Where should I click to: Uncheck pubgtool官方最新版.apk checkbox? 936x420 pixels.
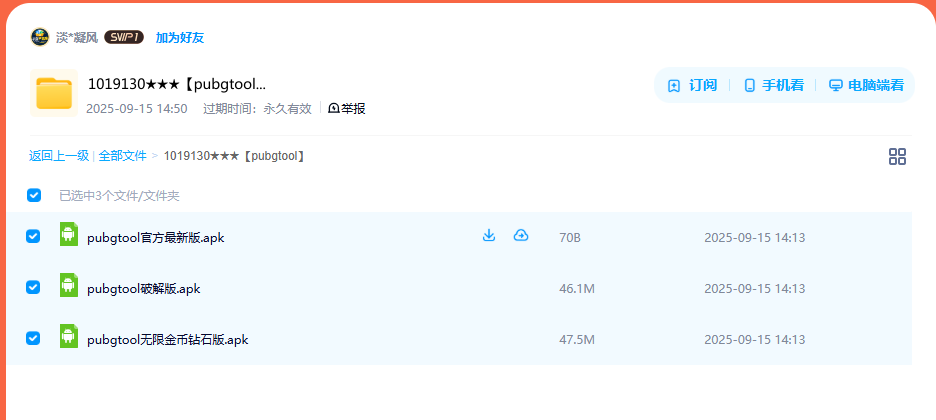coord(33,237)
